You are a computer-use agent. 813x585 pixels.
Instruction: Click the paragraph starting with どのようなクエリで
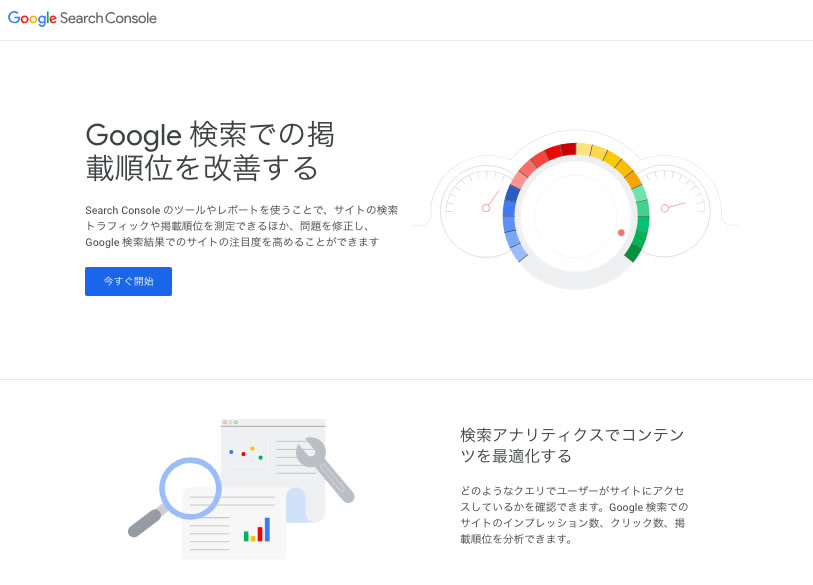tap(573, 515)
